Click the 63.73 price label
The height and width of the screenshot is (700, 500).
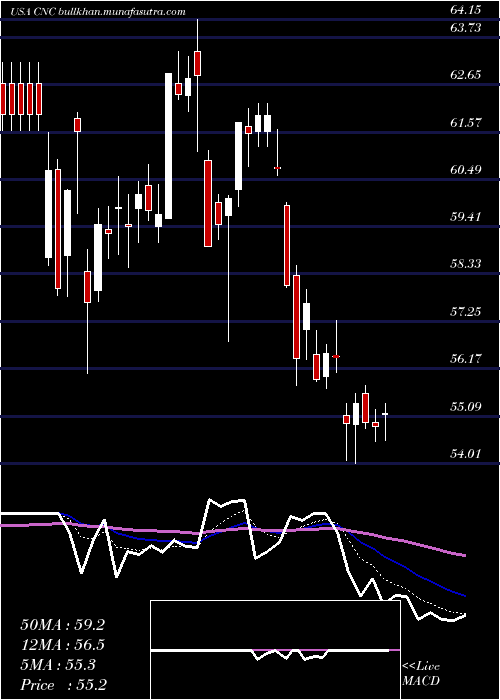tap(465, 28)
